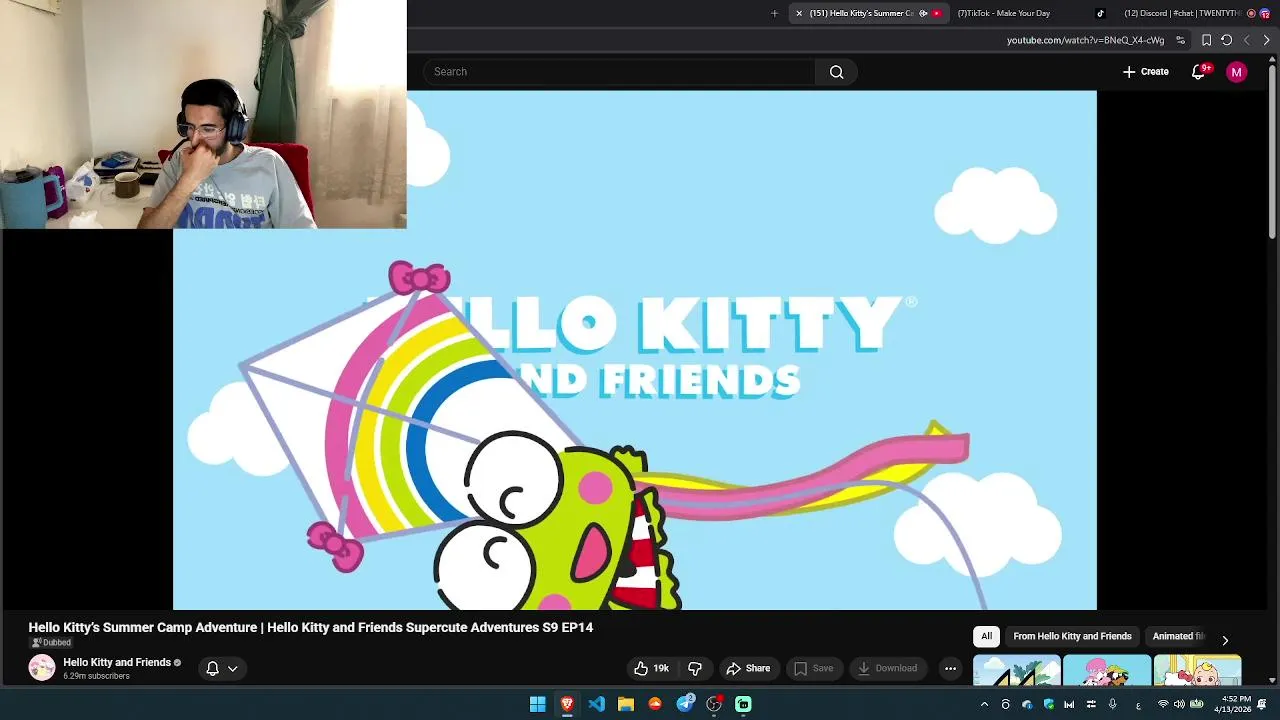The width and height of the screenshot is (1280, 720).
Task: Open Telegram from the taskbar
Action: 685,704
